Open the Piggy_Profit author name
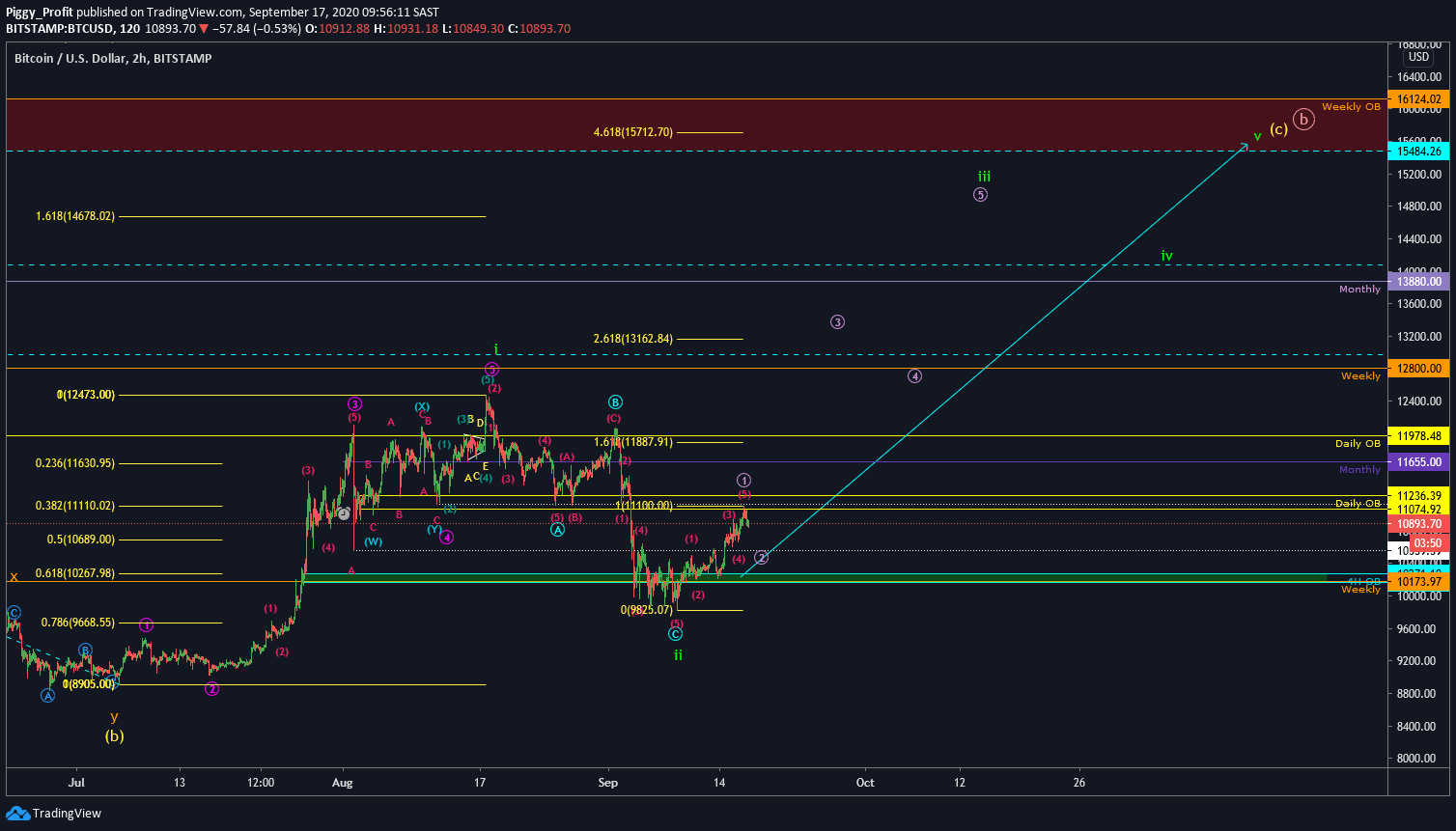The width and height of the screenshot is (1456, 831). pyautogui.click(x=40, y=13)
